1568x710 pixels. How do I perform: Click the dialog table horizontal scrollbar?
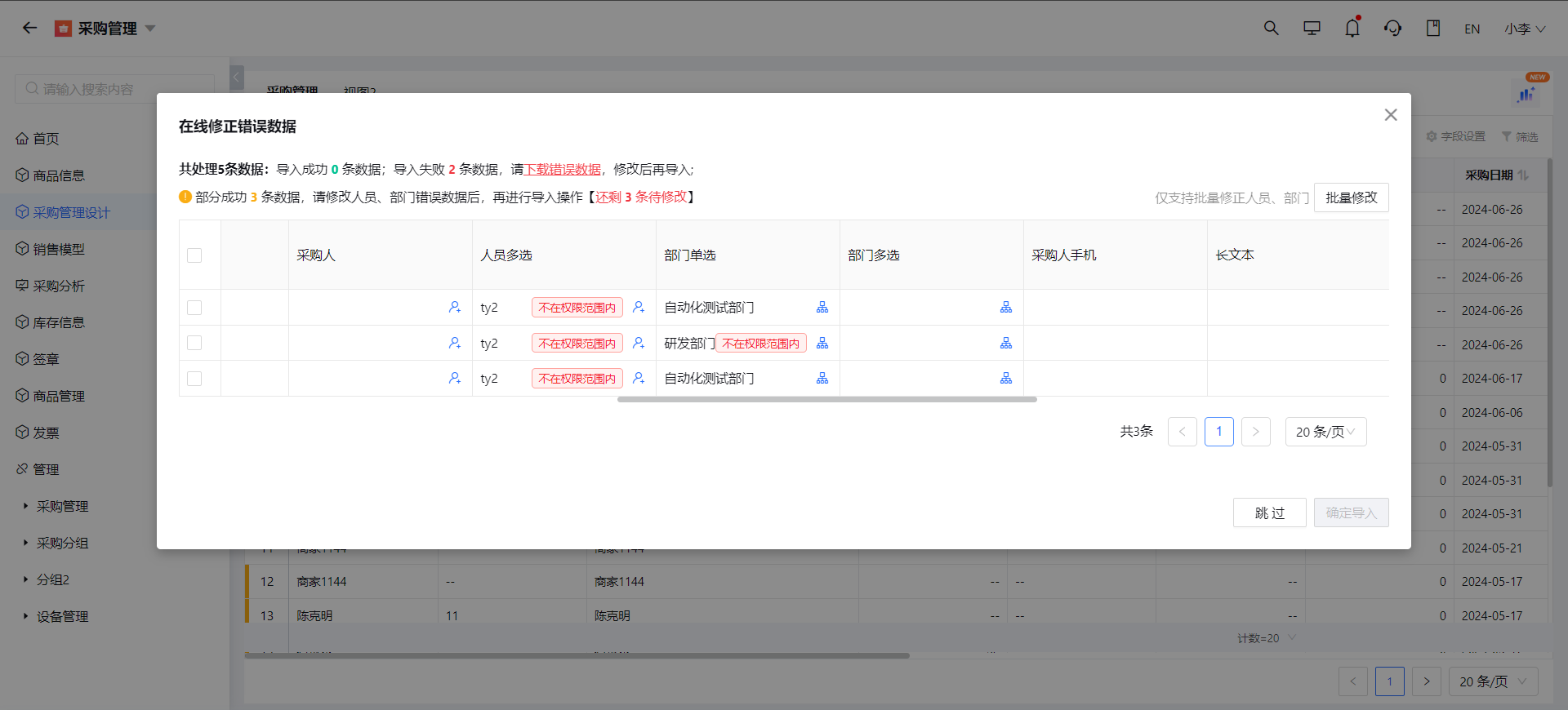coord(826,400)
